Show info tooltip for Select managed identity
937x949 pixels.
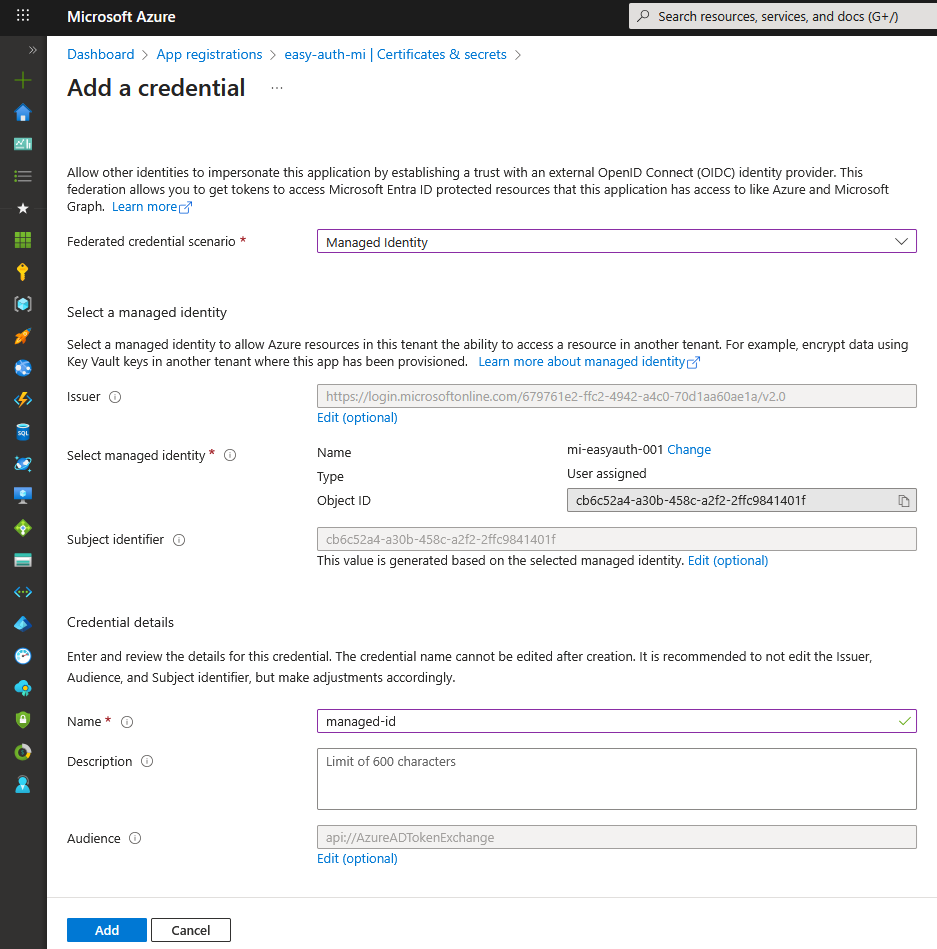[x=230, y=455]
